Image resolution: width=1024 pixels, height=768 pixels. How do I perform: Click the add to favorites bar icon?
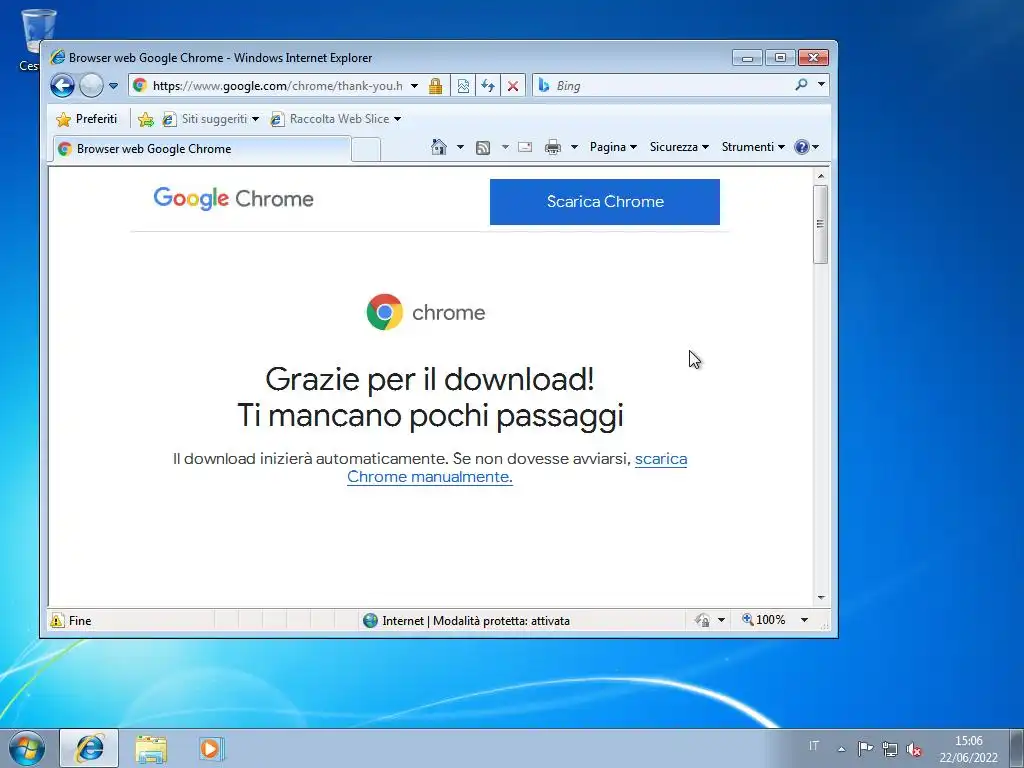click(146, 119)
